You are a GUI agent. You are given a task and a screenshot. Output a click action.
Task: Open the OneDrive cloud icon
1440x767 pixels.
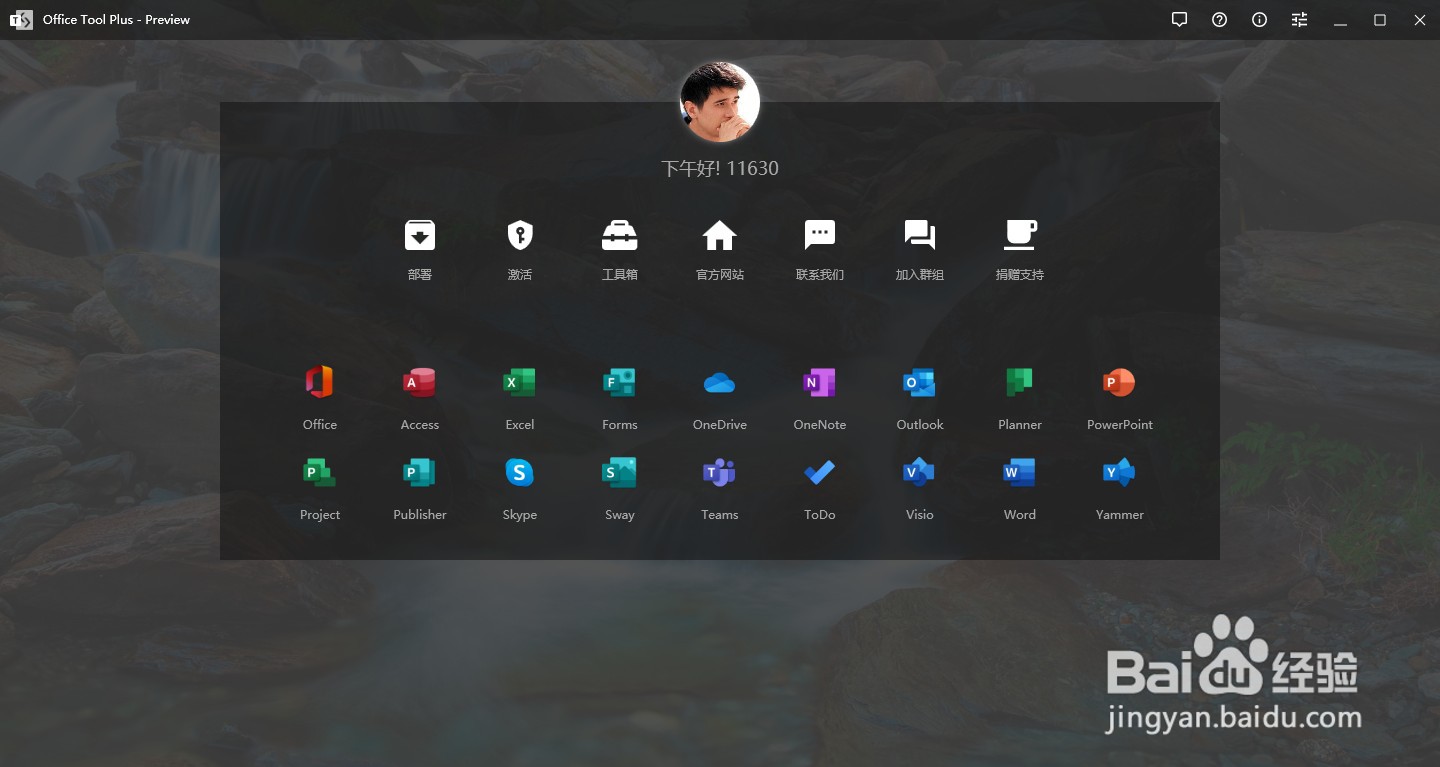(720, 382)
